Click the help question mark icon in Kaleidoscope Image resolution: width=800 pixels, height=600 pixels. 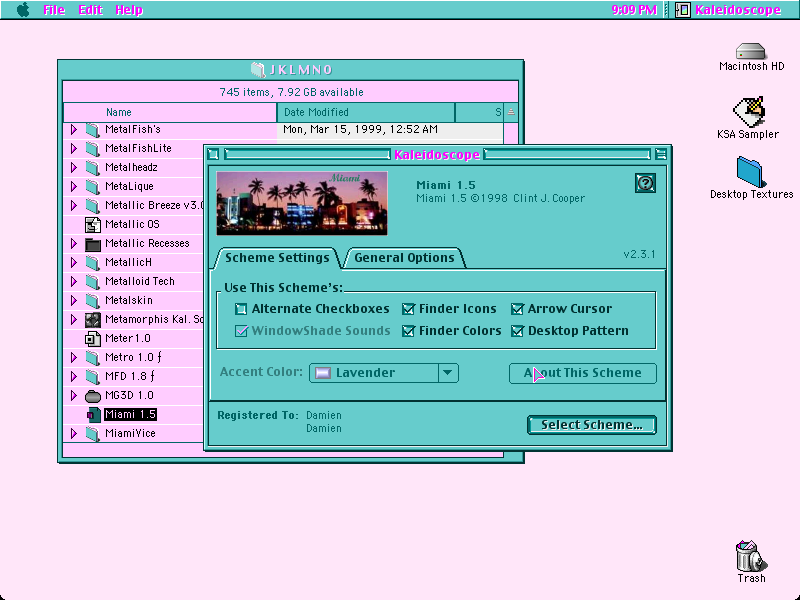click(645, 183)
